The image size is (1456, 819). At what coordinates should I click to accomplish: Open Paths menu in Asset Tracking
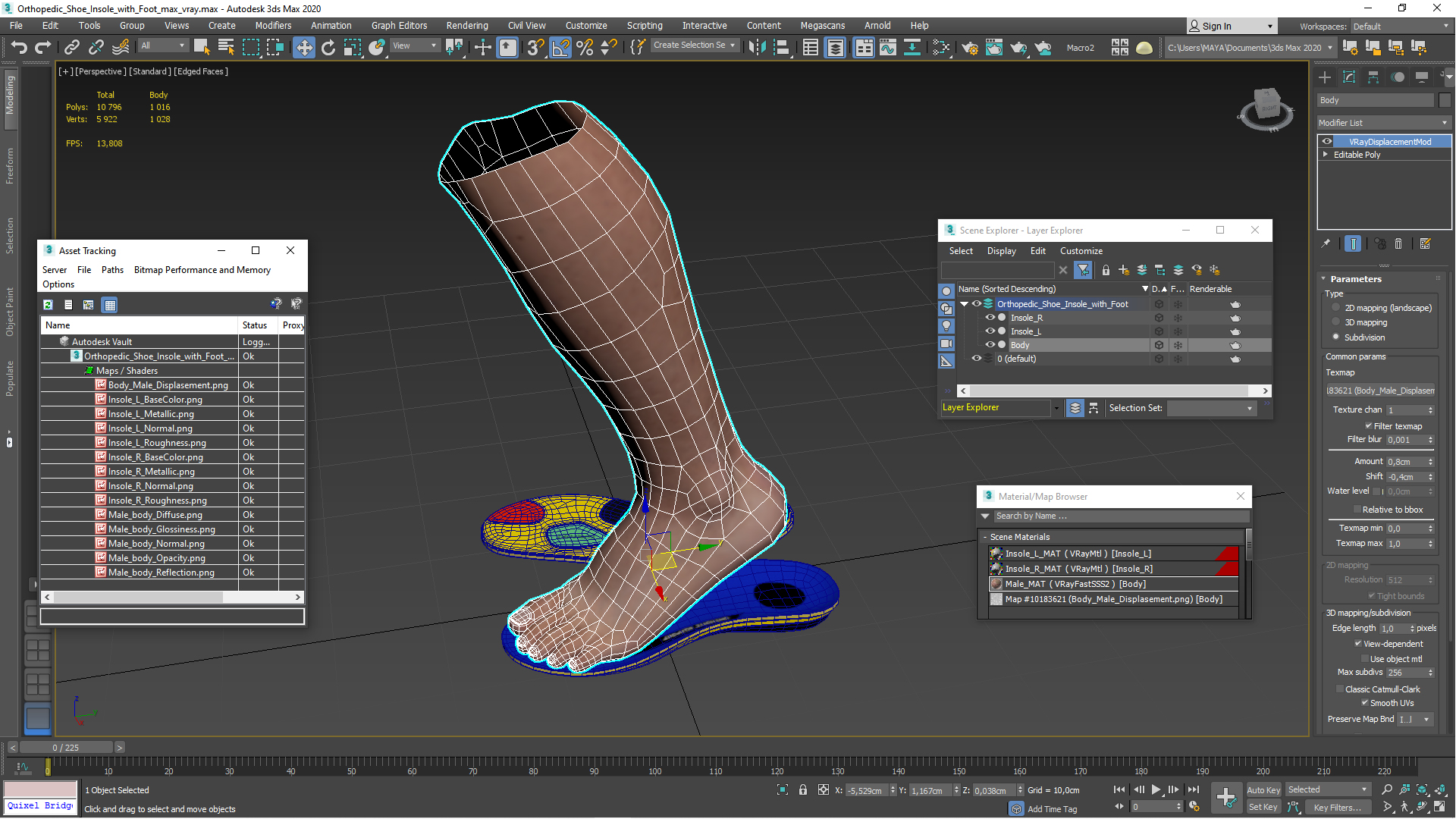[112, 270]
